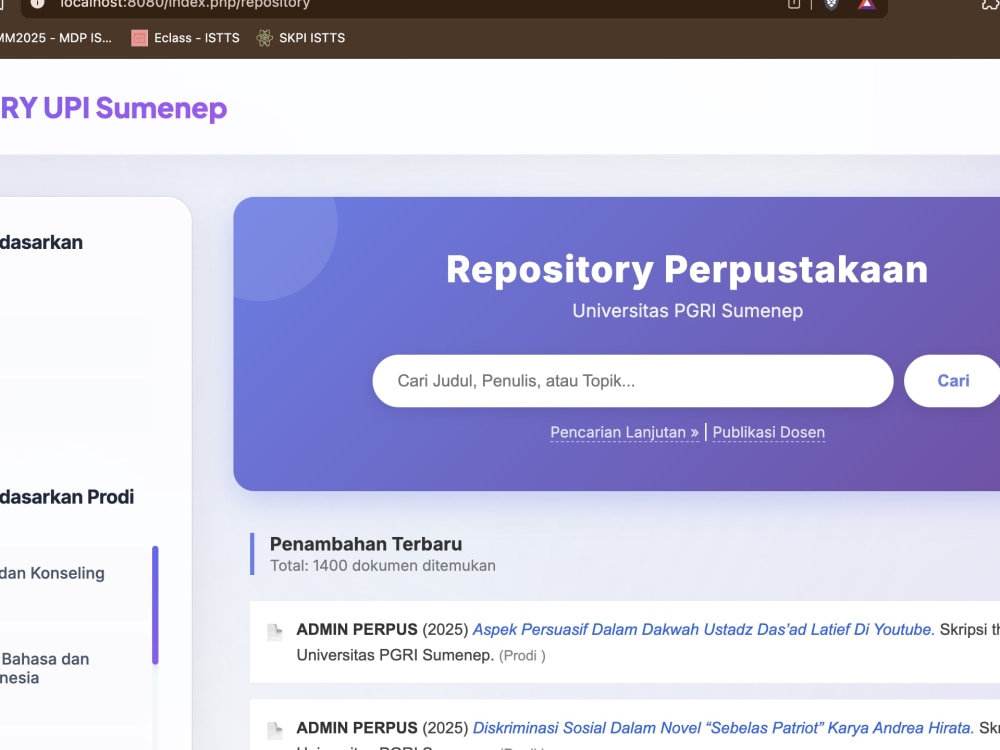
Task: Click the Brave Shields lion icon
Action: (831, 4)
